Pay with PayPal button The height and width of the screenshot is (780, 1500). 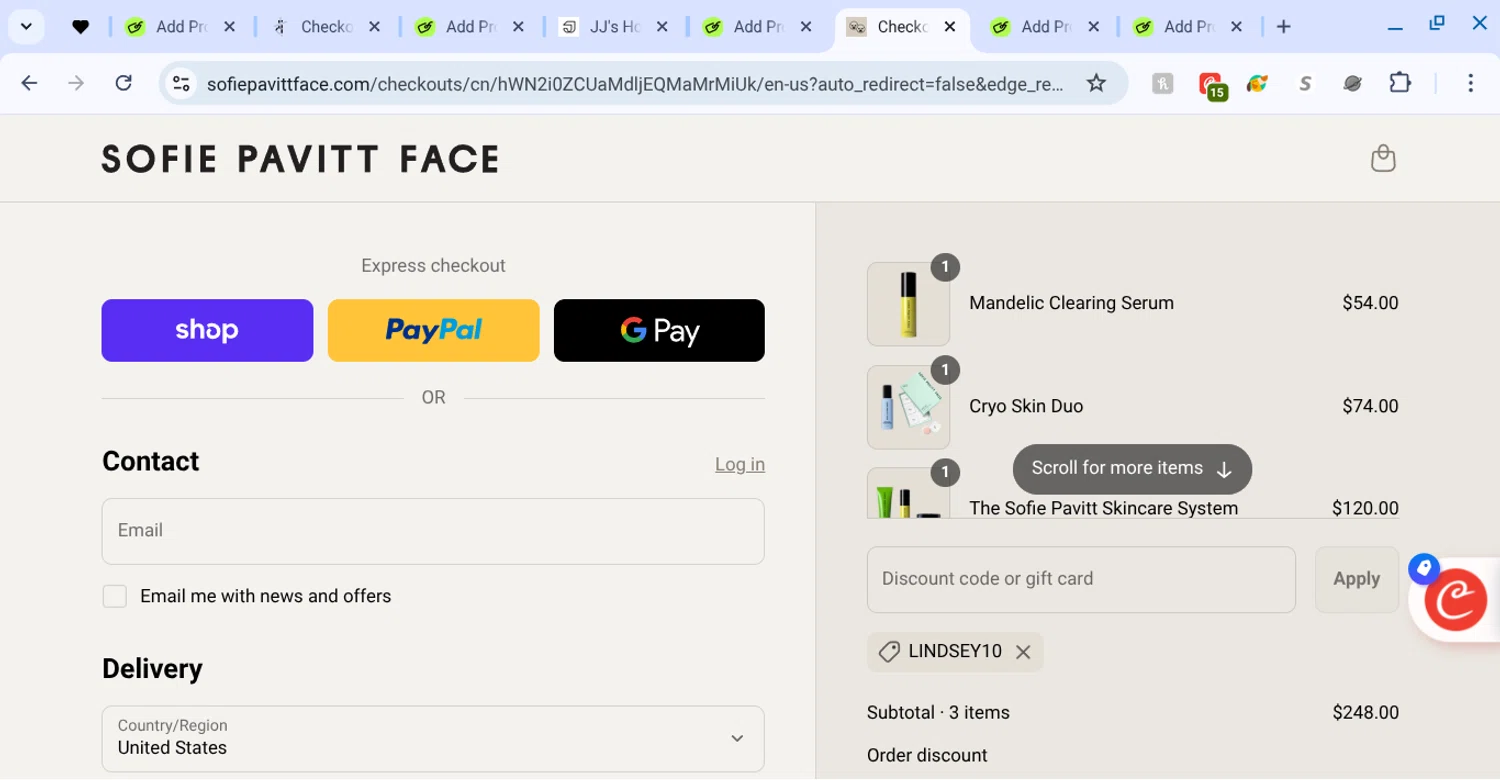pos(433,330)
